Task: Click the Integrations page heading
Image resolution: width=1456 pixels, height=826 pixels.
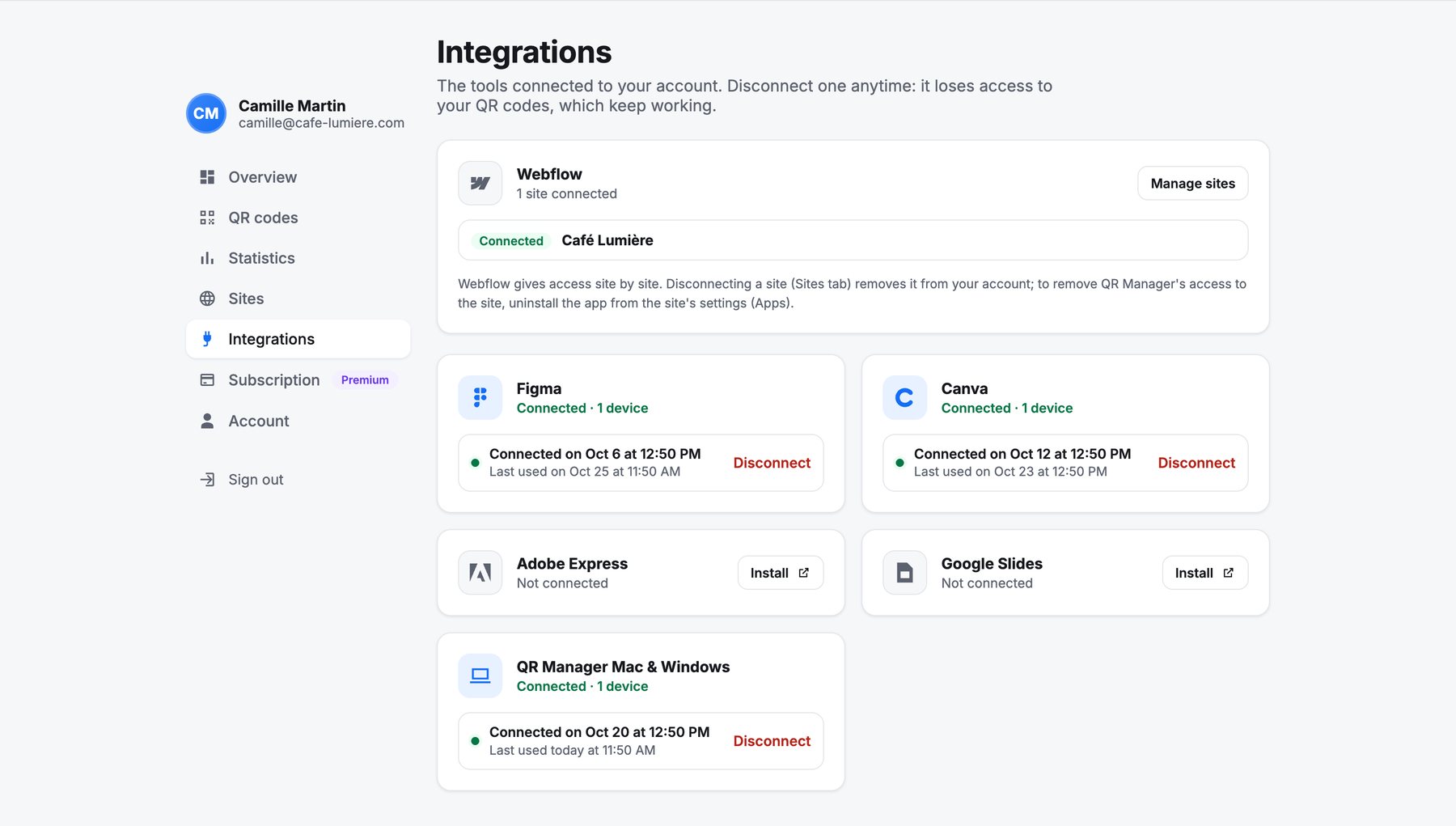Action: [524, 52]
